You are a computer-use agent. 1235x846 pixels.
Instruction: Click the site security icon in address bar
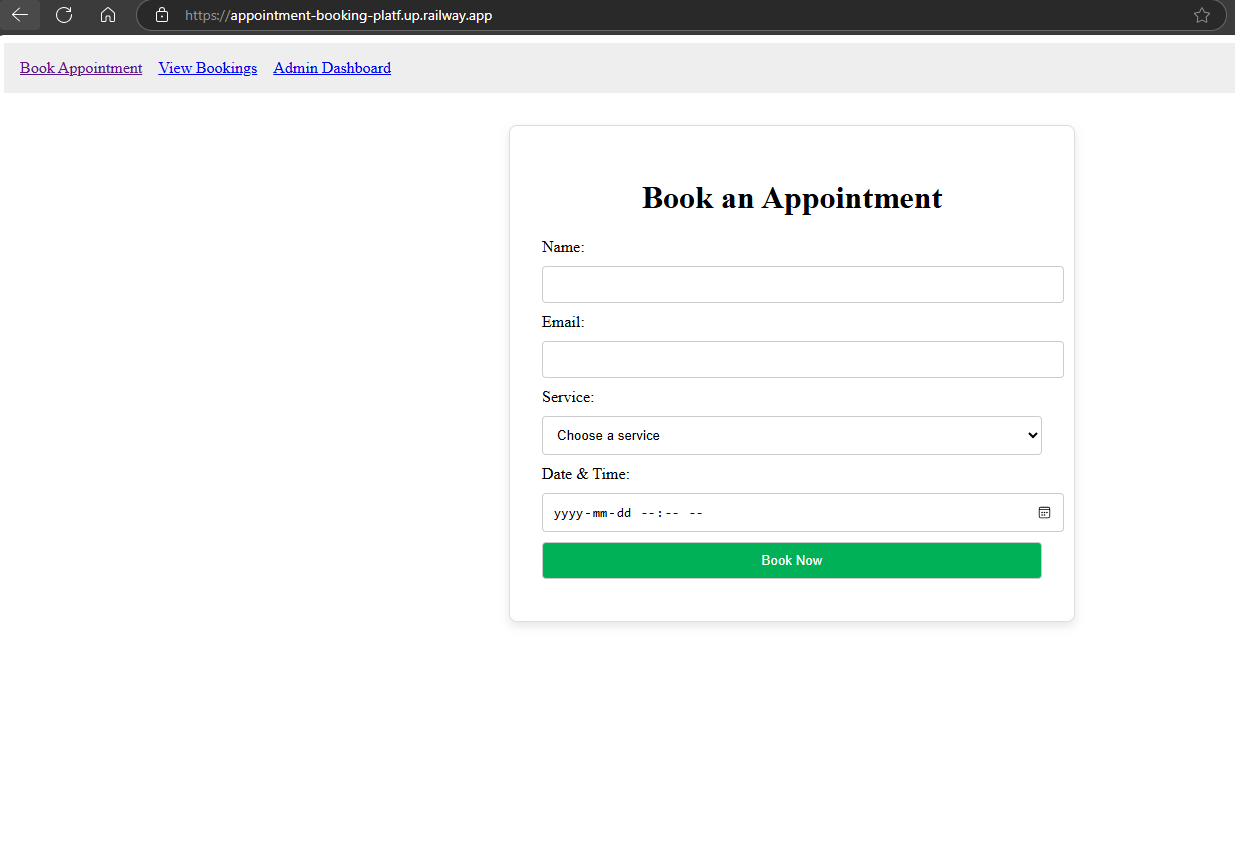click(161, 15)
